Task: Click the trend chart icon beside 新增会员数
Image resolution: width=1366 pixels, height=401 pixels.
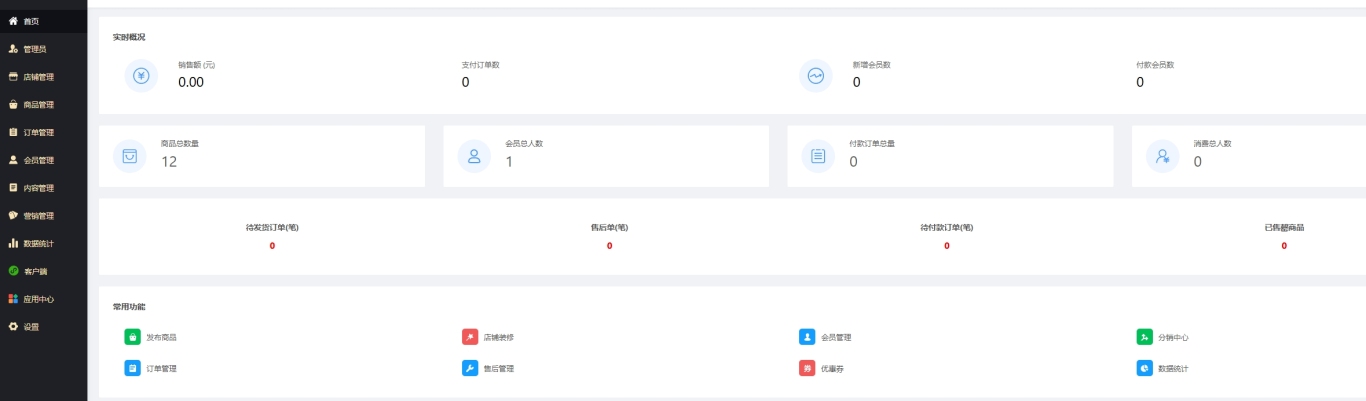Action: coord(816,75)
